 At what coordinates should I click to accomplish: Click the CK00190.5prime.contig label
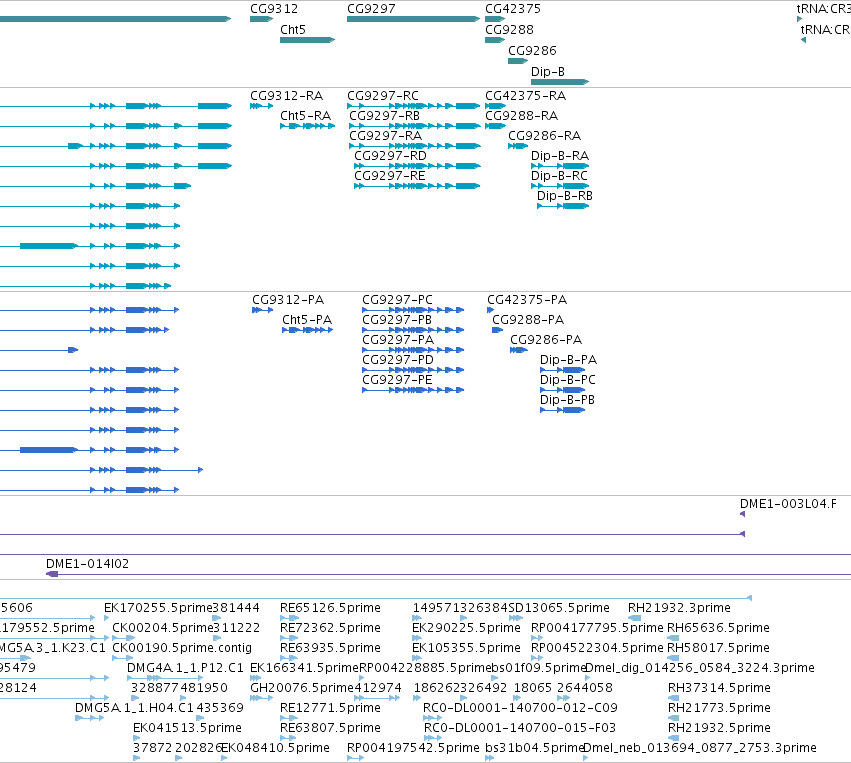[x=182, y=648]
